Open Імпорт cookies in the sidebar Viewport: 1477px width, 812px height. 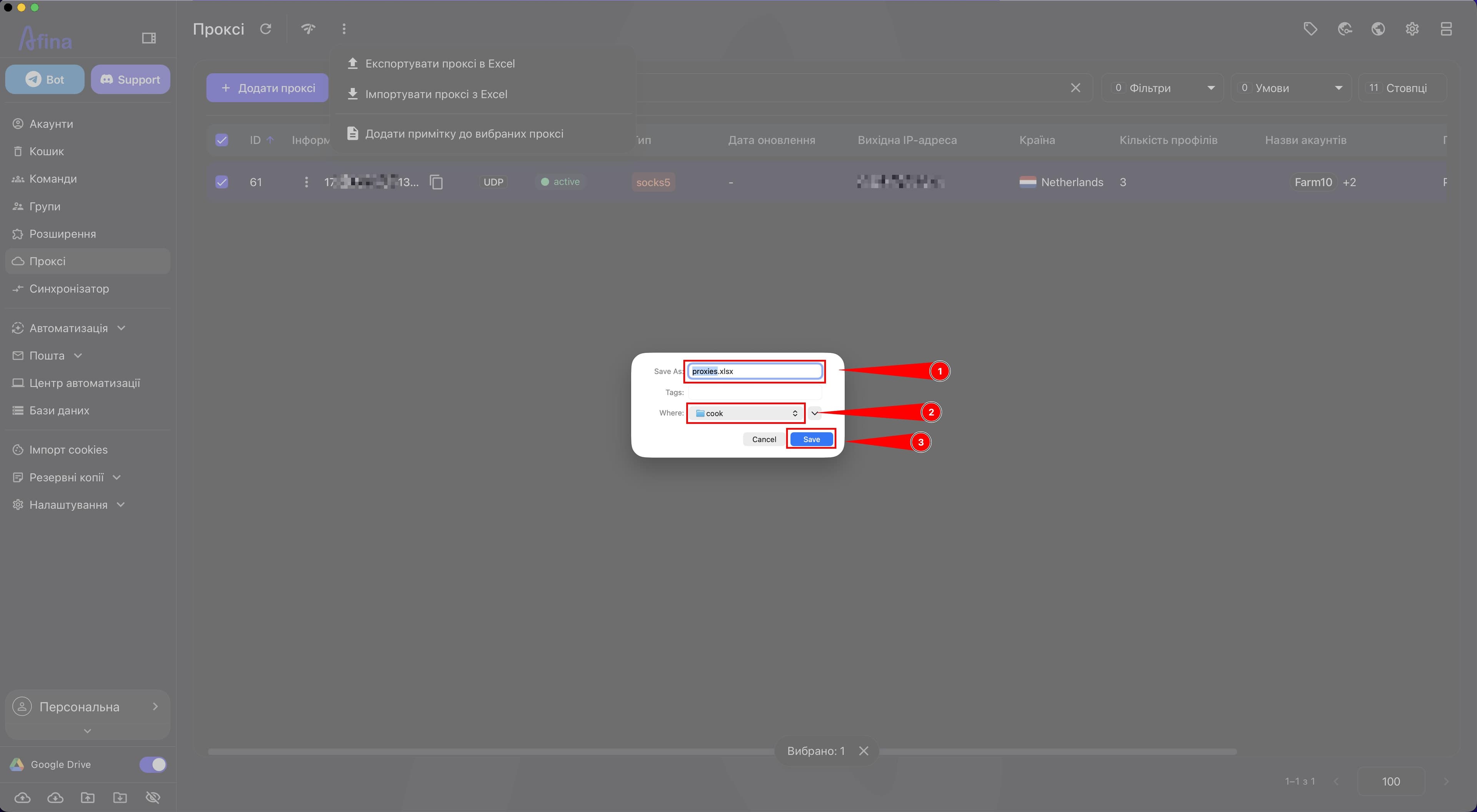coord(88,450)
